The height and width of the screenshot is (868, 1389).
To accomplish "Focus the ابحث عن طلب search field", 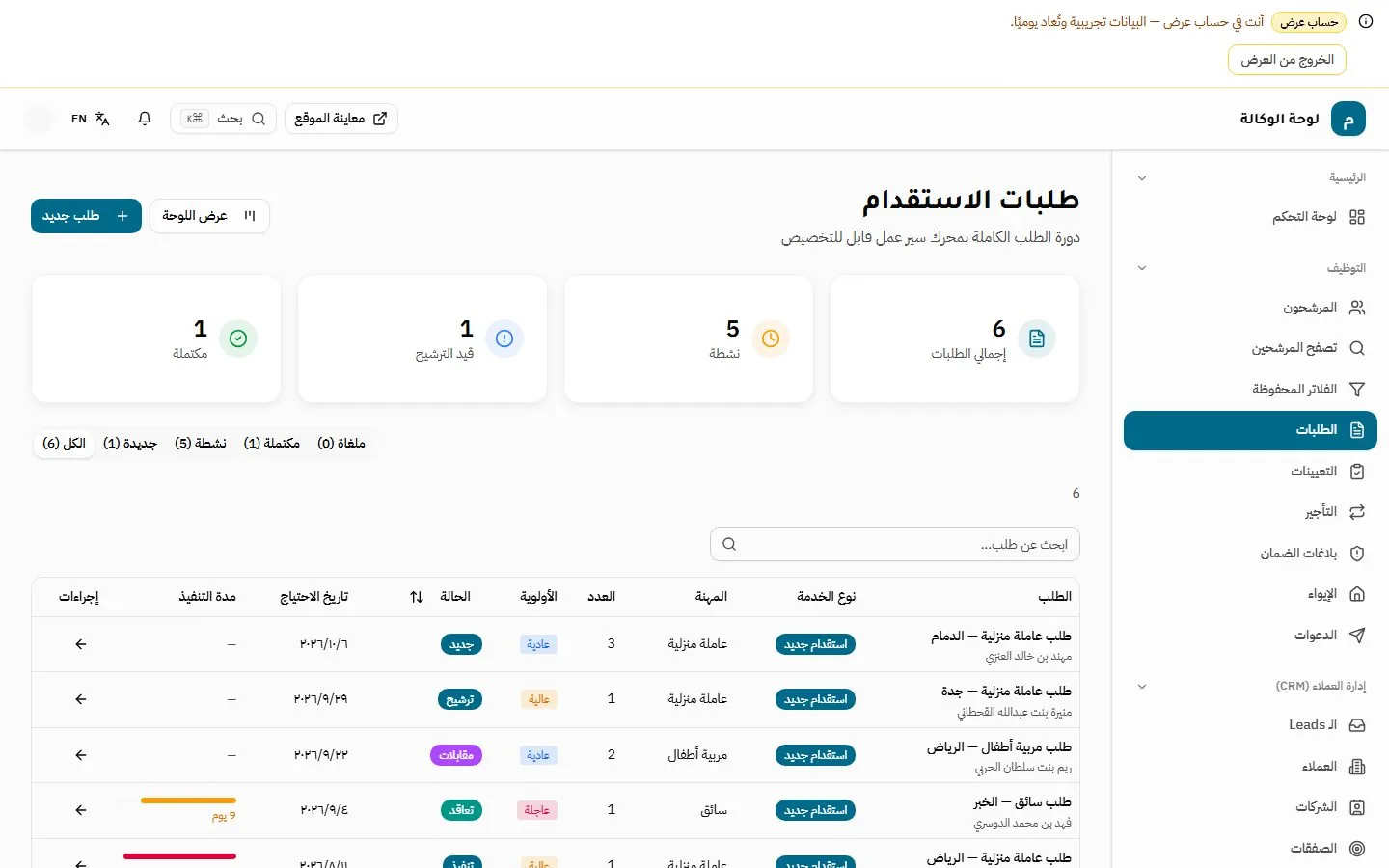I will tap(895, 544).
